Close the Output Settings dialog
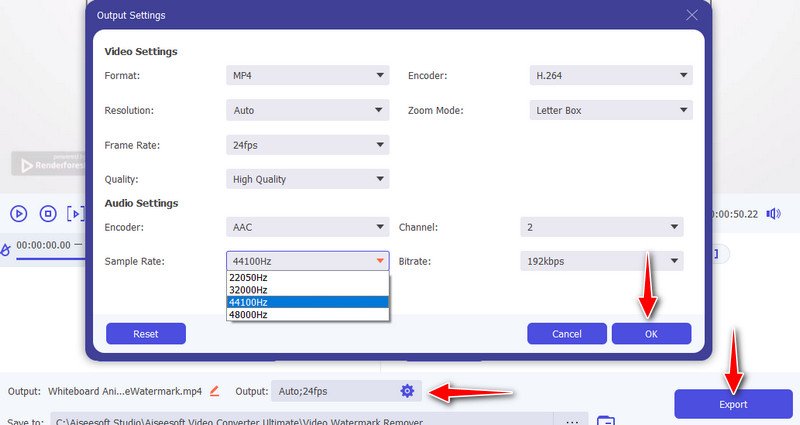Image resolution: width=800 pixels, height=425 pixels. (691, 15)
